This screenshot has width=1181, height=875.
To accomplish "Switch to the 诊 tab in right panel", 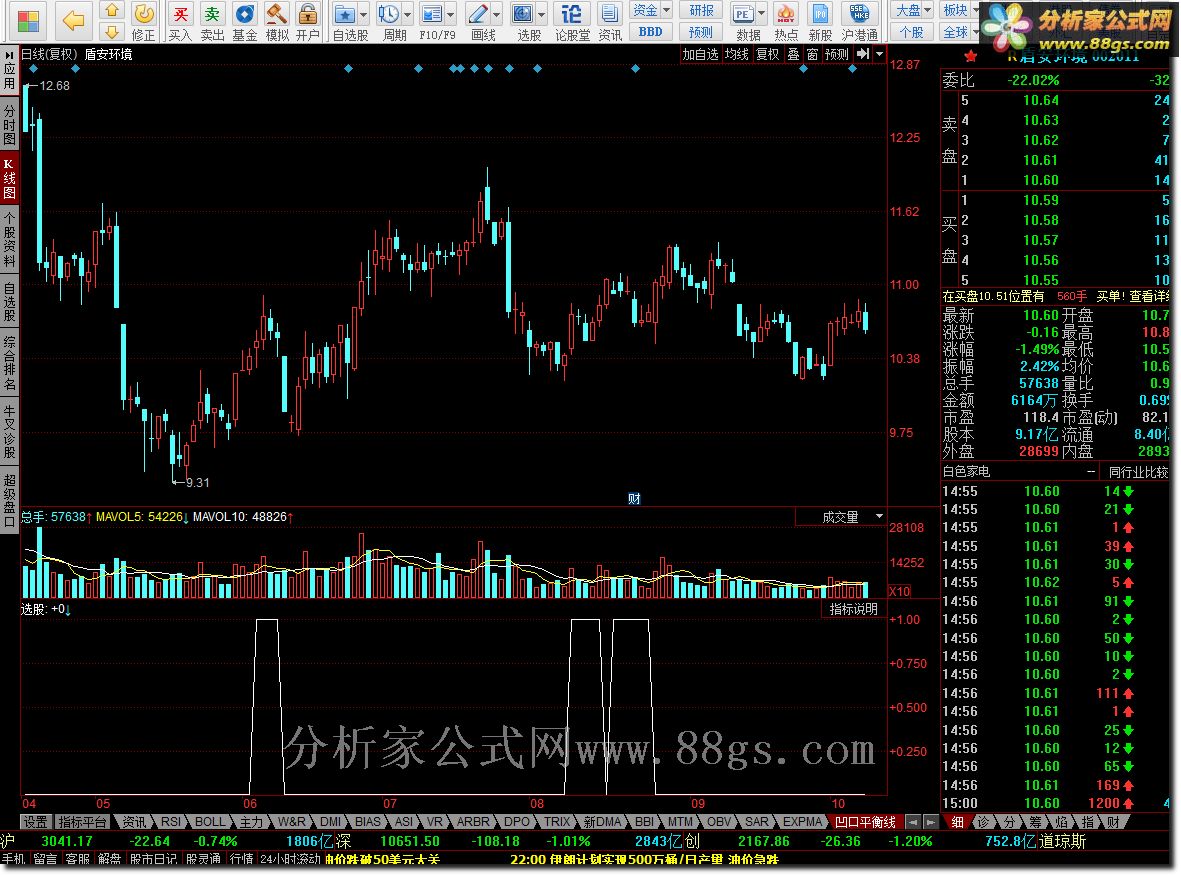I will [x=984, y=822].
